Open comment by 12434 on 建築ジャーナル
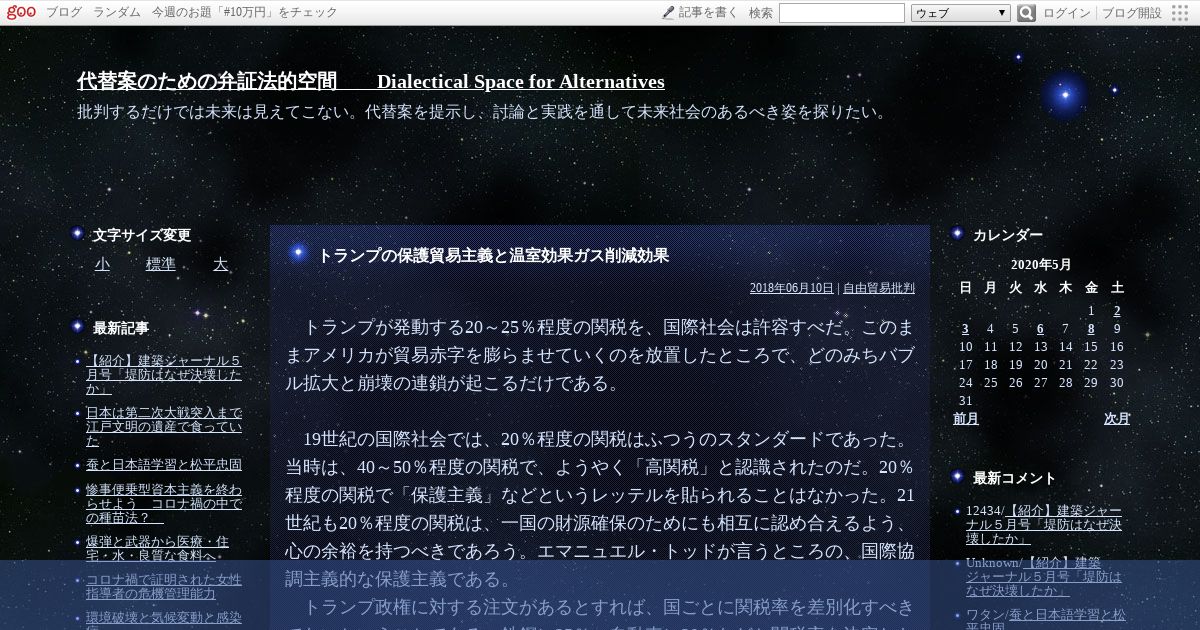The width and height of the screenshot is (1200, 630). (1043, 524)
